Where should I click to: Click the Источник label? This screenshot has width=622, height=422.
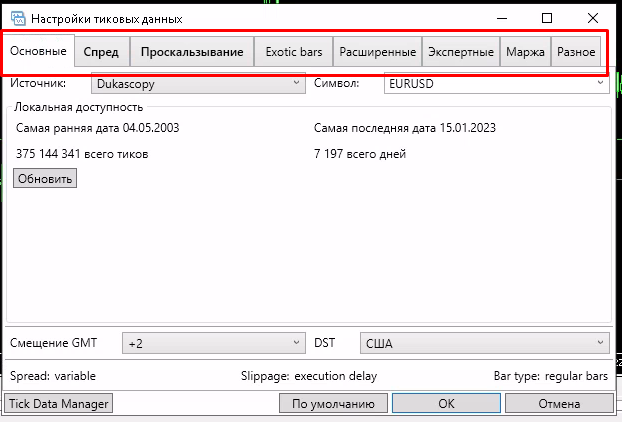tap(38, 83)
